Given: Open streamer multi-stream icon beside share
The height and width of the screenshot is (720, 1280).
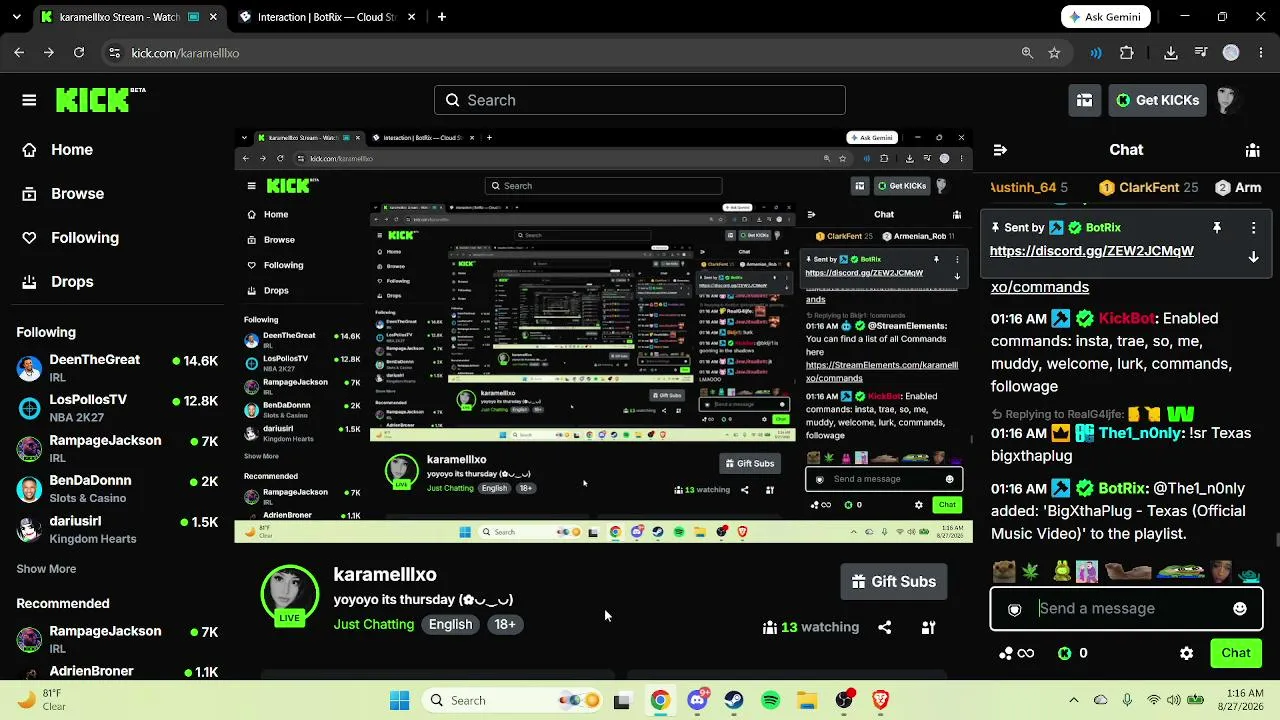Looking at the screenshot, I should (928, 628).
